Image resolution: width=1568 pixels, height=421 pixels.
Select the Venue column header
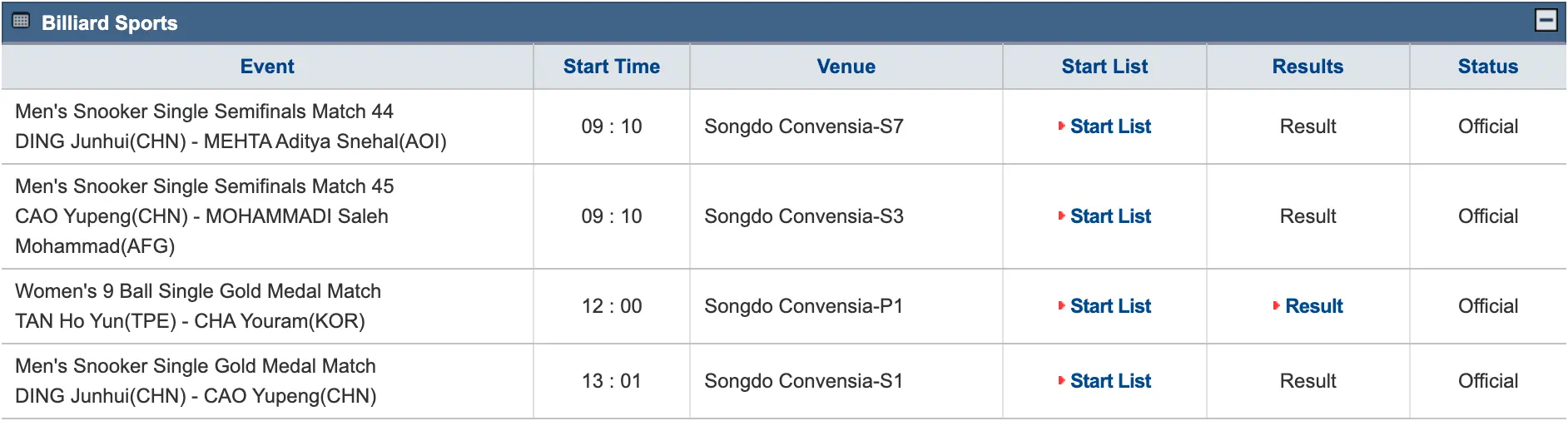[846, 67]
